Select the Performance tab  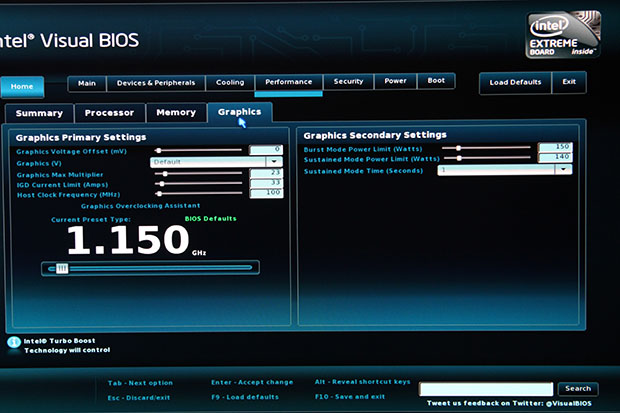click(289, 82)
